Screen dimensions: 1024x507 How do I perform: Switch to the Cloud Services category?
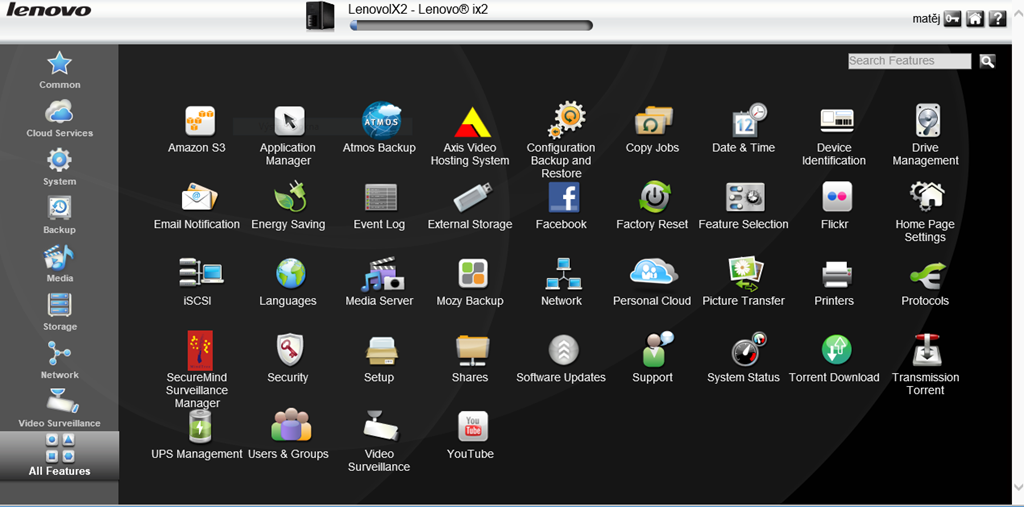[x=59, y=118]
